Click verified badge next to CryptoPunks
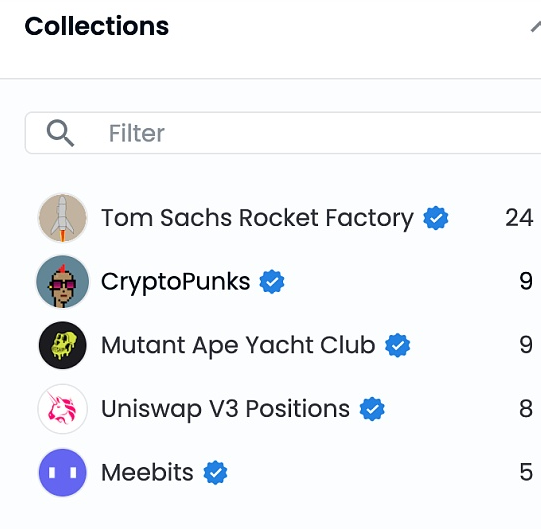The height and width of the screenshot is (529, 541). pyautogui.click(x=272, y=282)
